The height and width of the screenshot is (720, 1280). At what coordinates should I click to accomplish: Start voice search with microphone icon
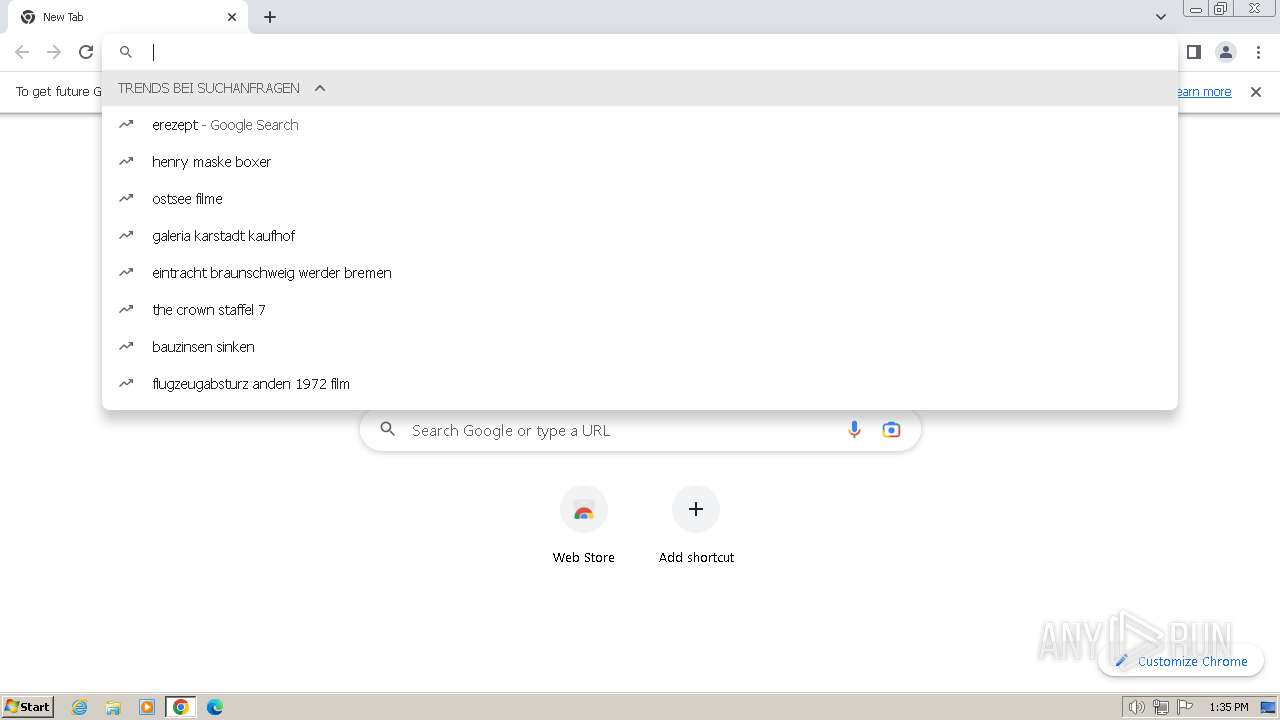854,430
